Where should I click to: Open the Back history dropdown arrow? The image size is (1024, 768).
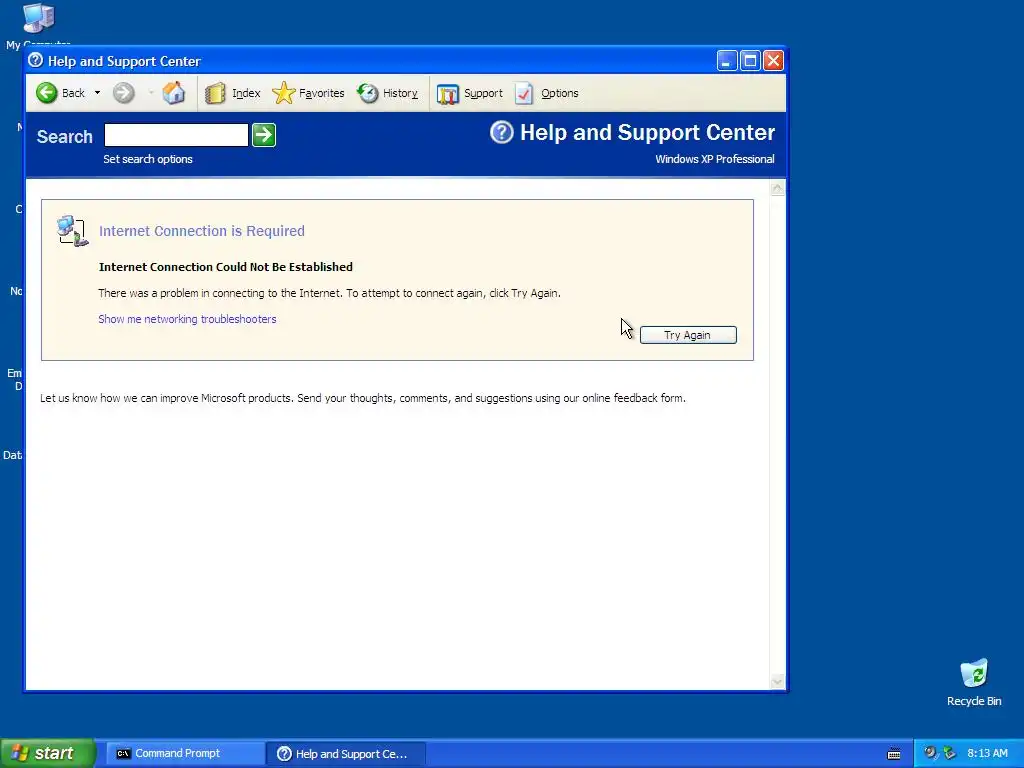point(97,93)
